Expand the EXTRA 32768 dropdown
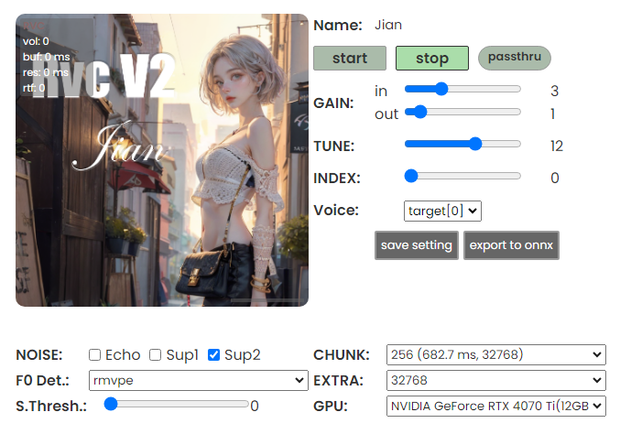 [496, 380]
